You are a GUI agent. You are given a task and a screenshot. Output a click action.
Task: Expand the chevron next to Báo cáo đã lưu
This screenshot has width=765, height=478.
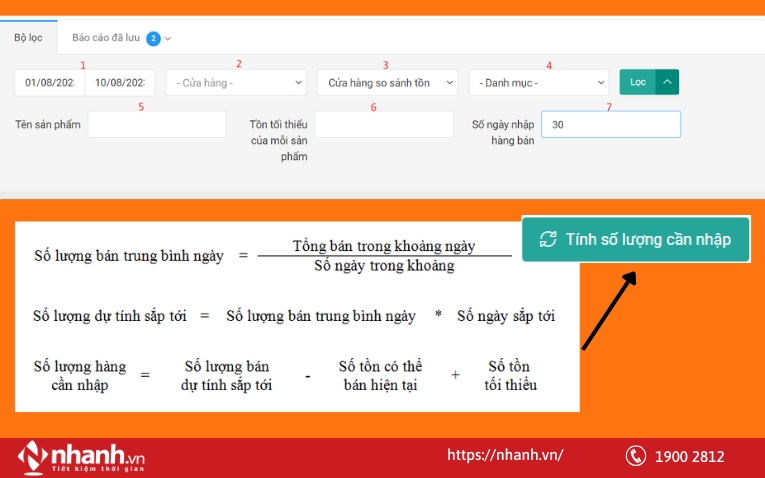click(x=168, y=38)
